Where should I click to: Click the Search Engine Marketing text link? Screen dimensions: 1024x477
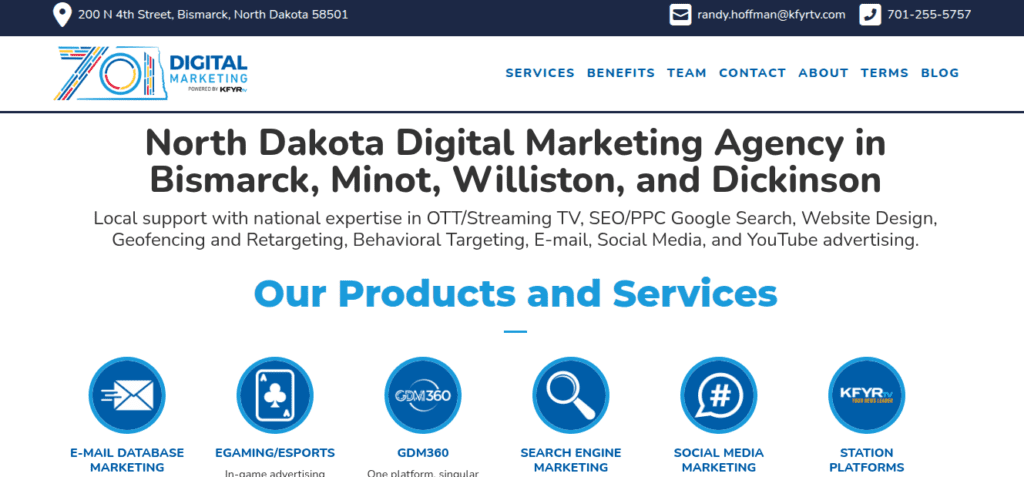coord(571,460)
